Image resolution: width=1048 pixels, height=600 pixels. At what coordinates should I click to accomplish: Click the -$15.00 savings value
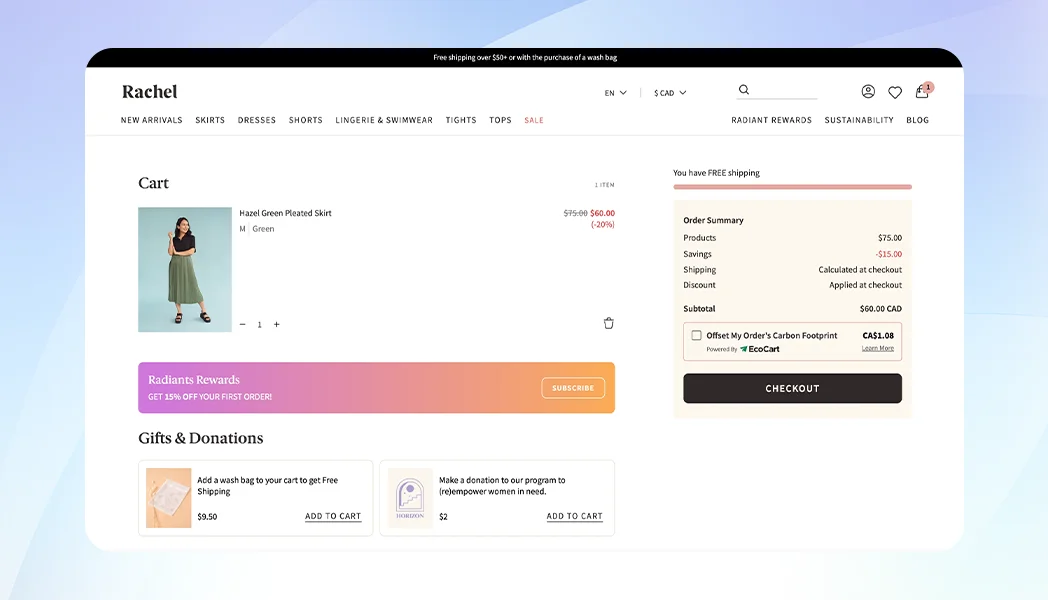click(888, 254)
